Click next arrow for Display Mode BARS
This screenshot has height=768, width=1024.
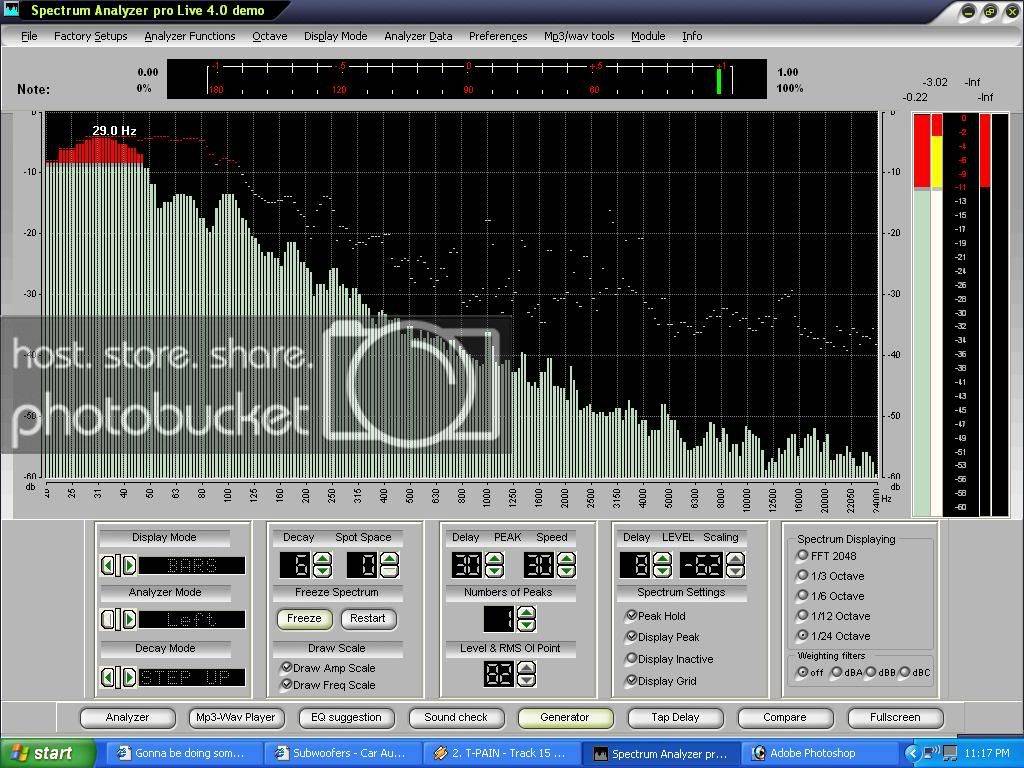coord(129,565)
